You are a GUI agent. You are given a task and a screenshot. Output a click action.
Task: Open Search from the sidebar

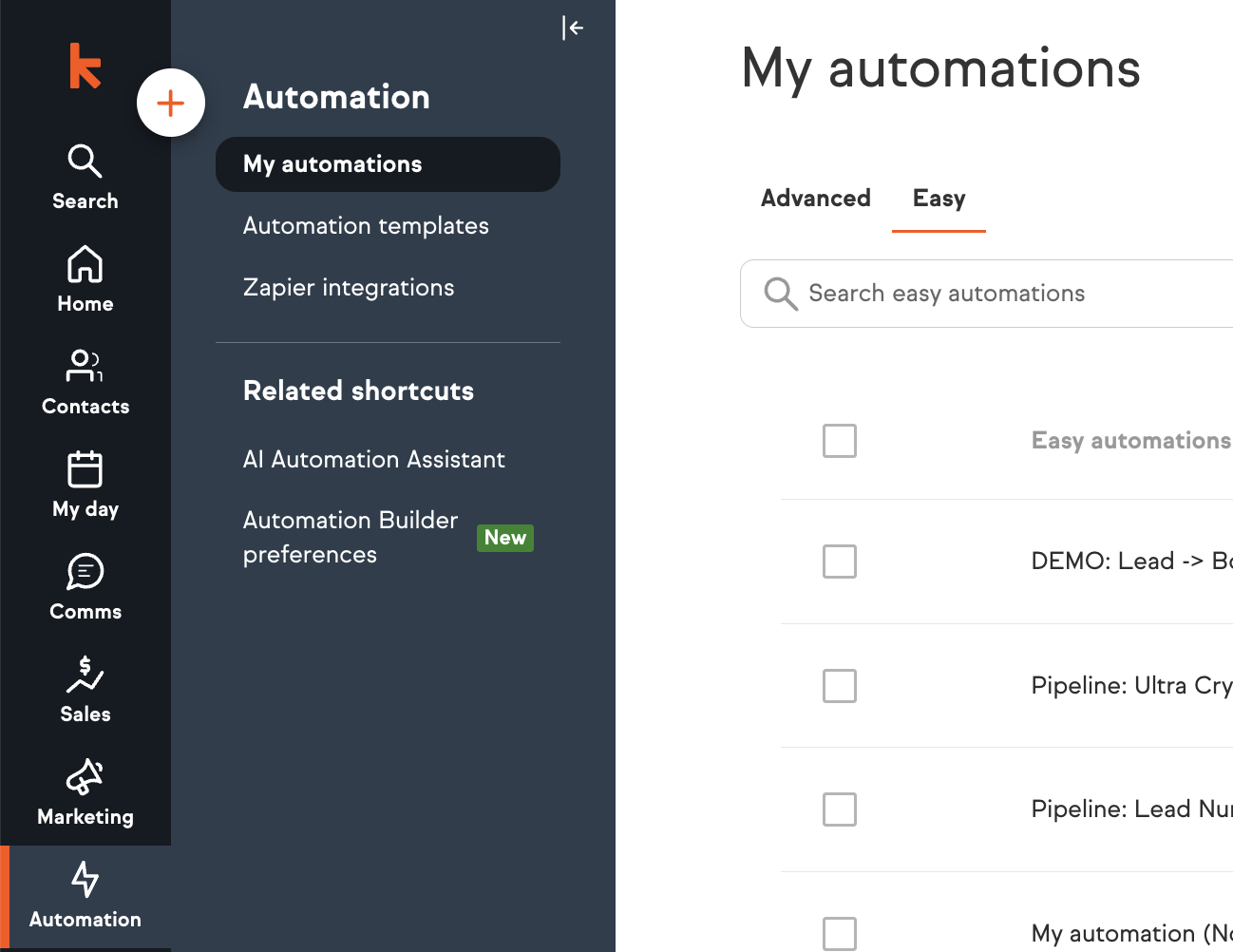click(85, 177)
